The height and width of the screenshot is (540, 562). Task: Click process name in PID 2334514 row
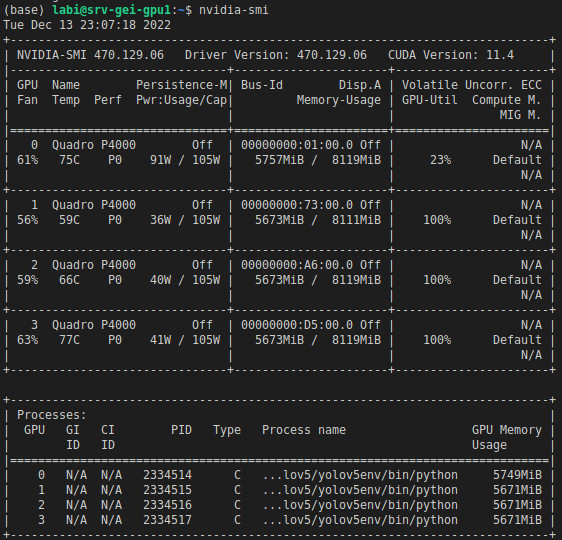[x=360, y=475]
